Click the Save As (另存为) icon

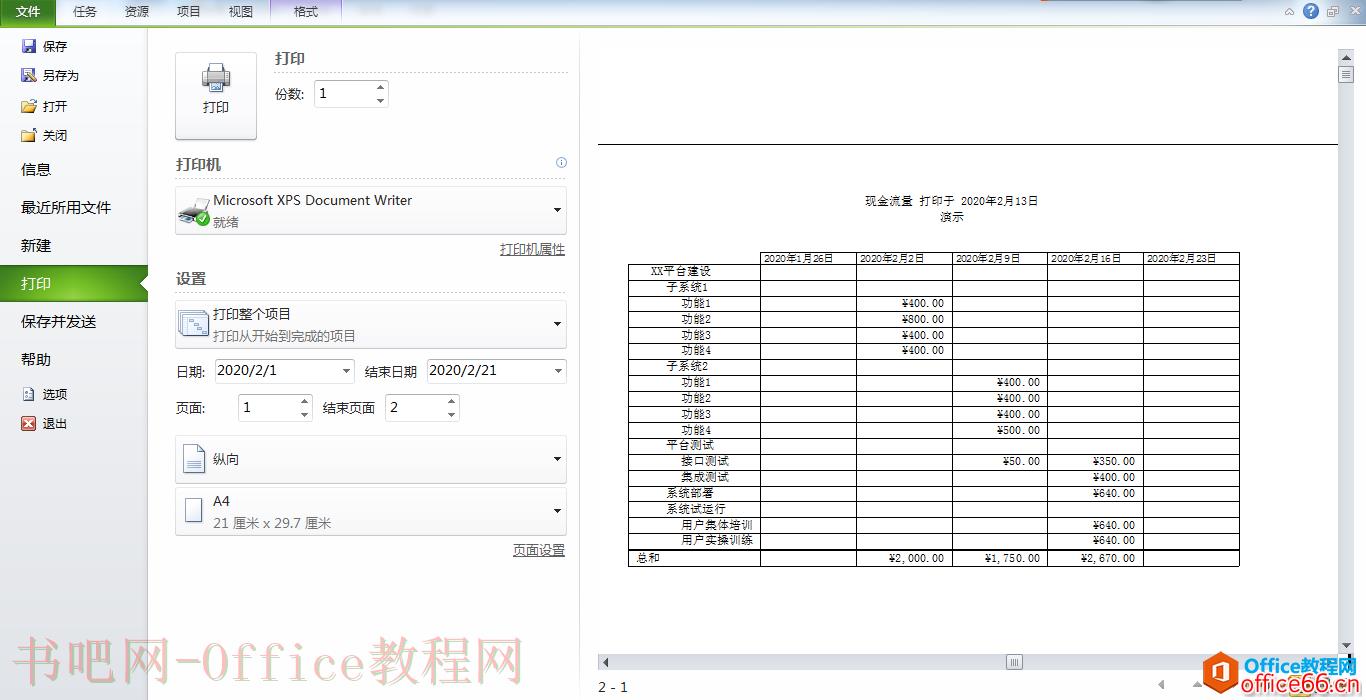click(x=29, y=75)
